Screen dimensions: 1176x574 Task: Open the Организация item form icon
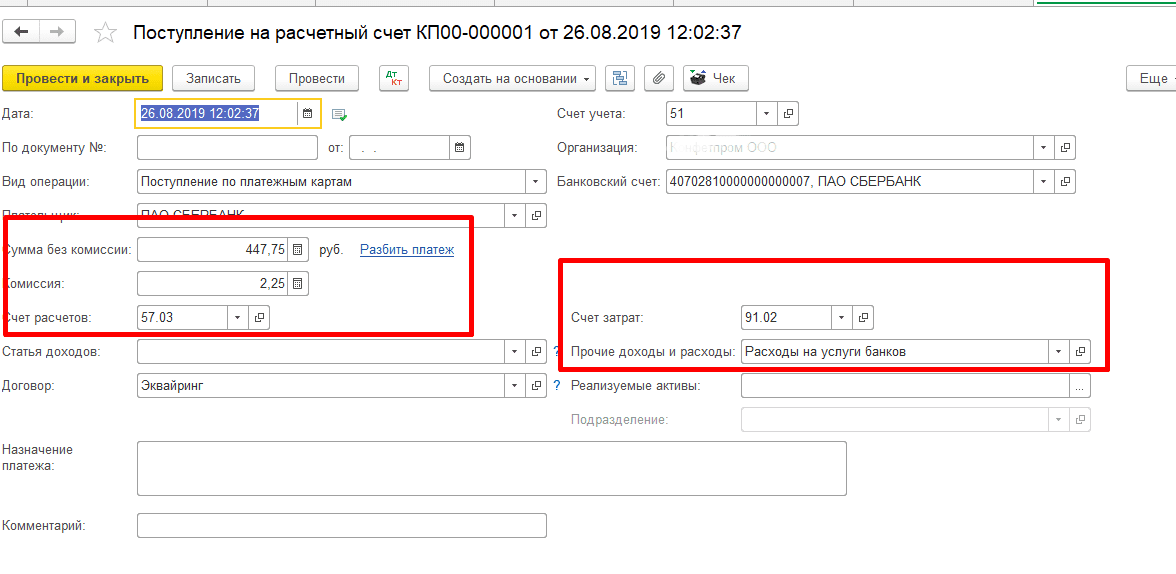pyautogui.click(x=1065, y=148)
